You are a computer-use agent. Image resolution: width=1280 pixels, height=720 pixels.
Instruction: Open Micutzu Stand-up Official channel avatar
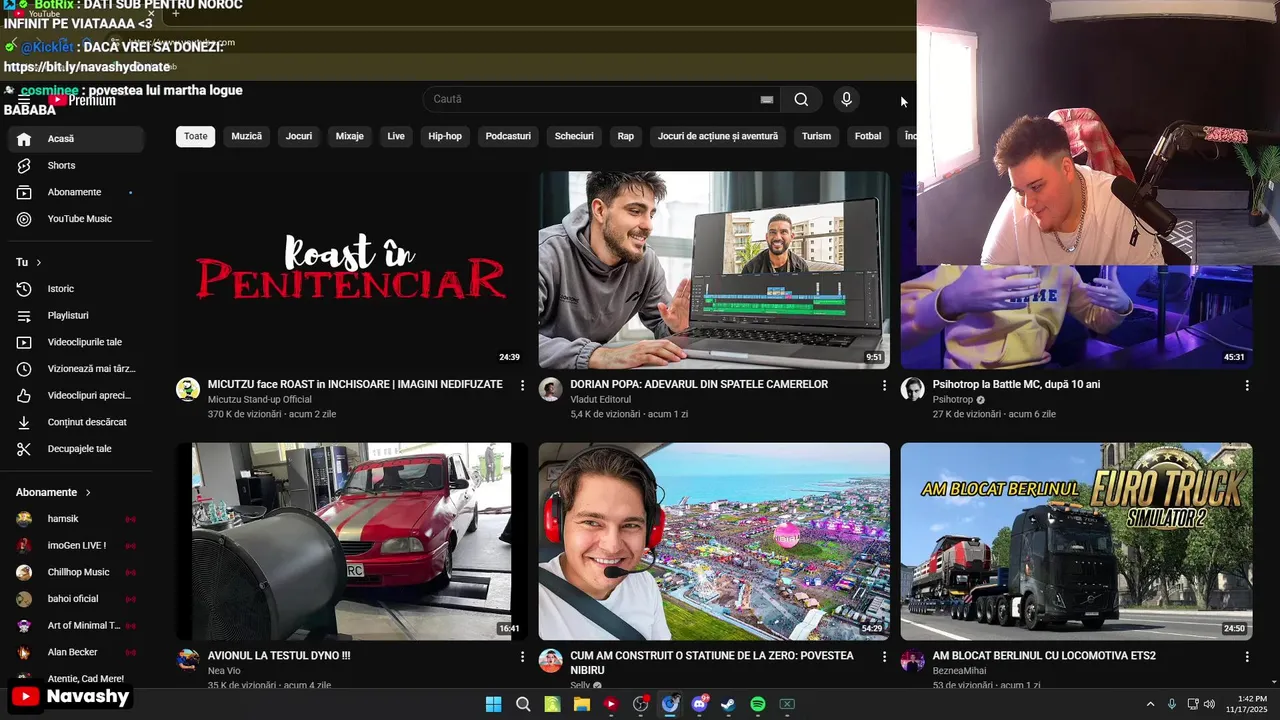point(188,390)
